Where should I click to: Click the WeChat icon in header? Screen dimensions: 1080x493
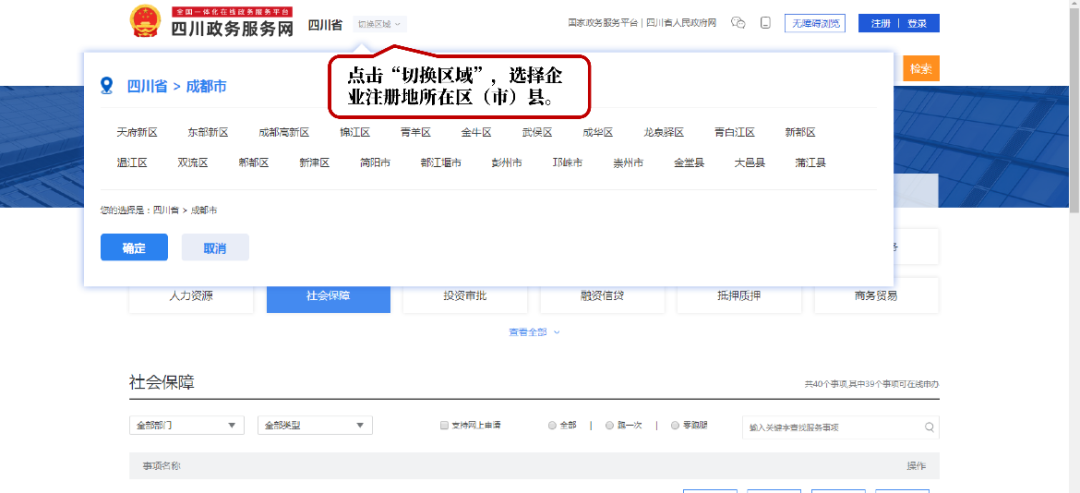(738, 23)
